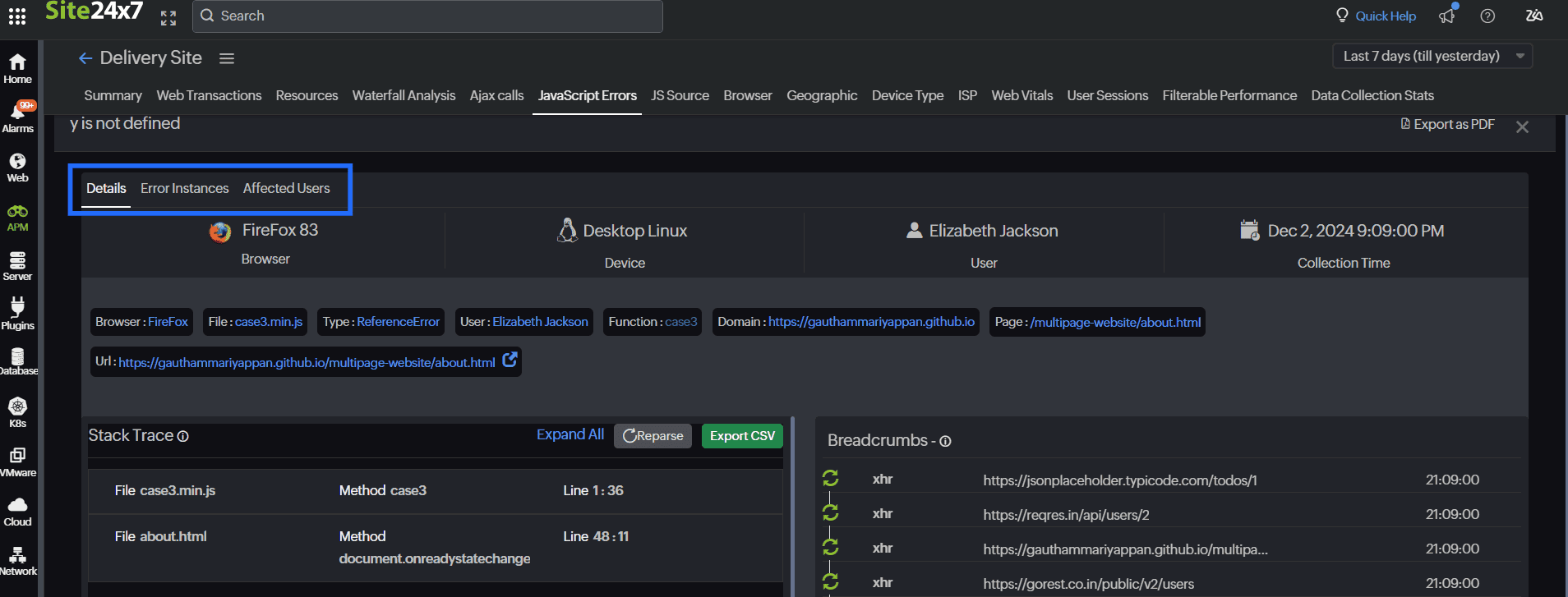1568x597 pixels.
Task: Close the error details panel
Action: coord(1522,126)
